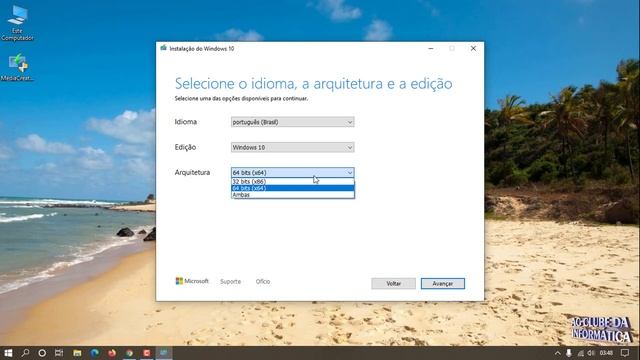Open the Ofício legal link

tap(263, 282)
